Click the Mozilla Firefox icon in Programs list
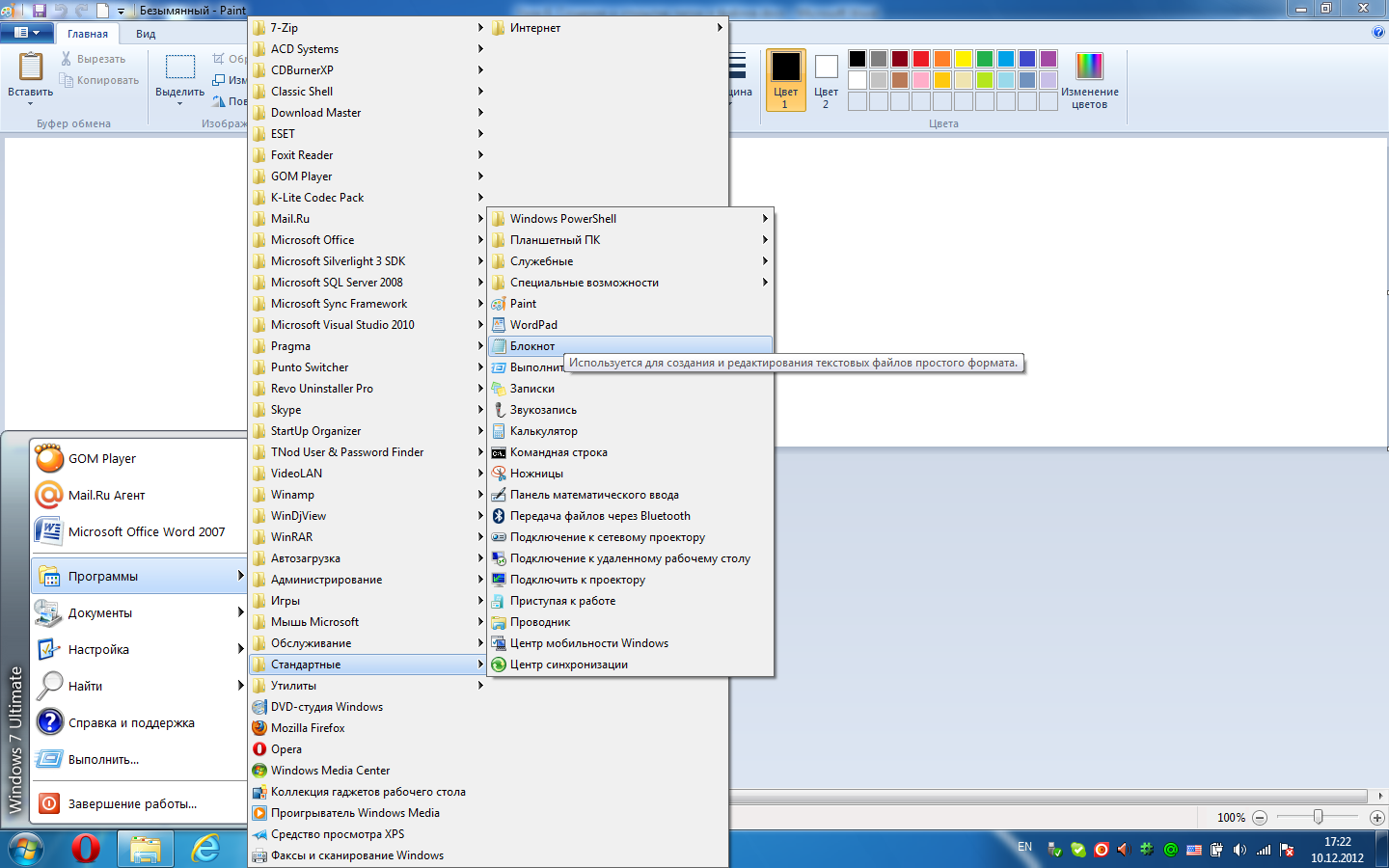 [259, 728]
